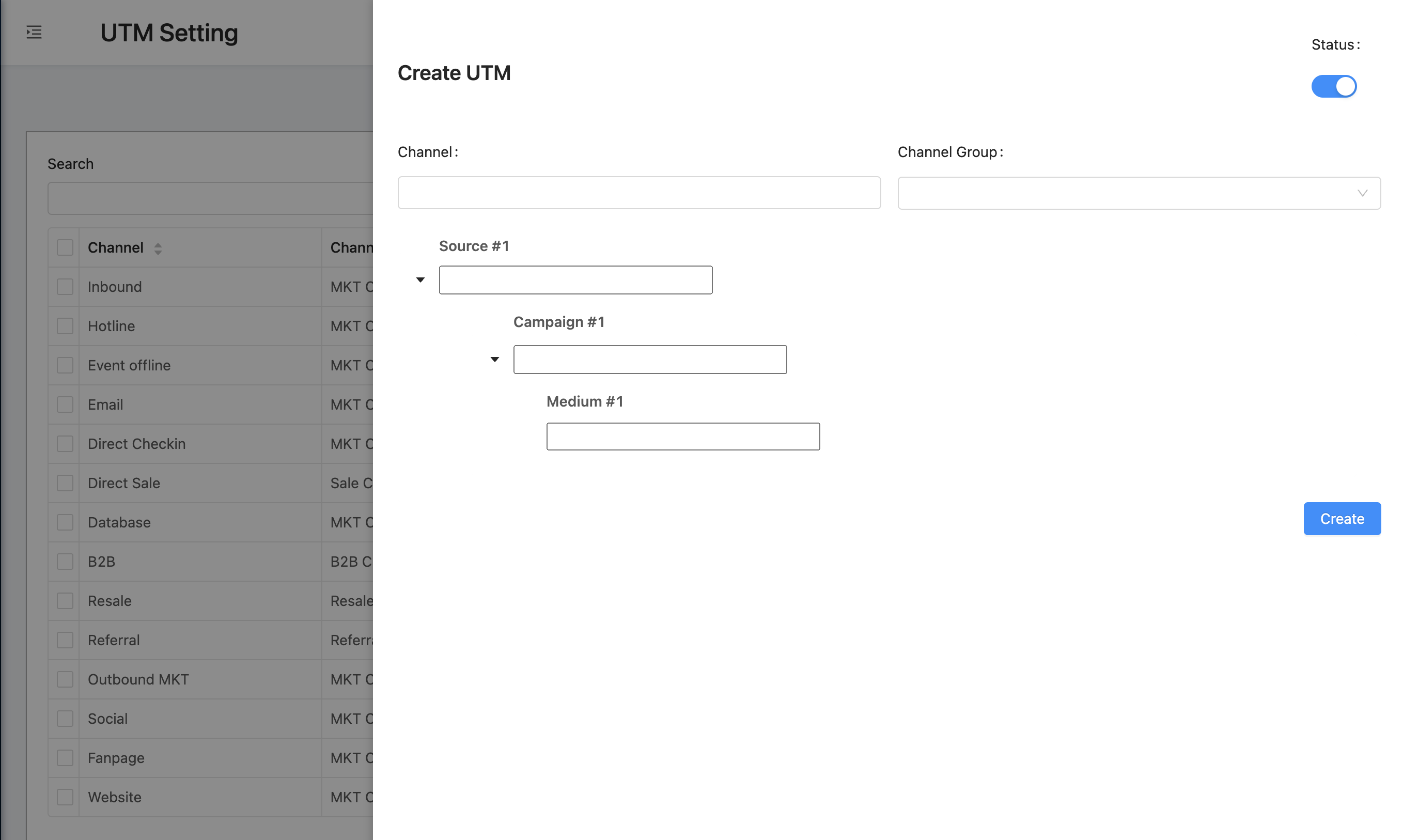Click Channel Group dropdown chevron

pos(1362,193)
